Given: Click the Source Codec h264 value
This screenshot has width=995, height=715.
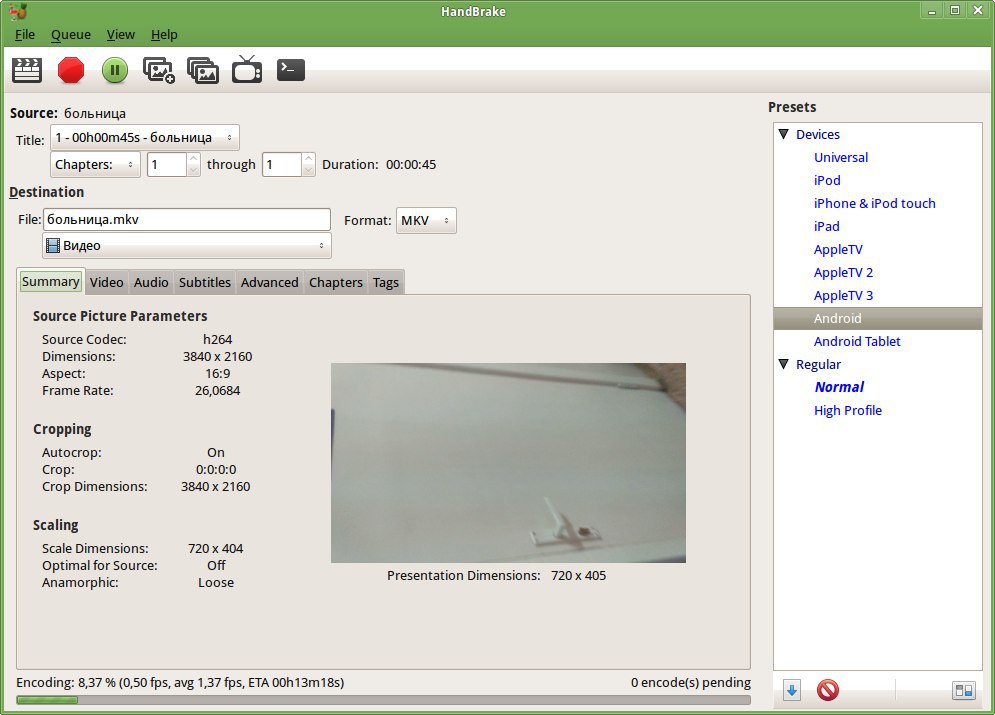Looking at the screenshot, I should pos(218,339).
